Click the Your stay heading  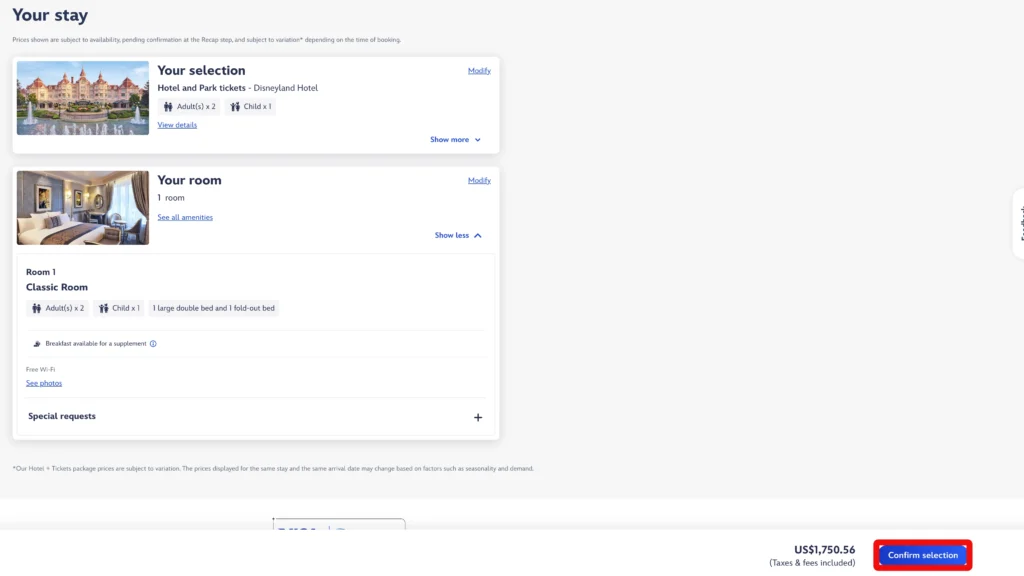point(50,15)
